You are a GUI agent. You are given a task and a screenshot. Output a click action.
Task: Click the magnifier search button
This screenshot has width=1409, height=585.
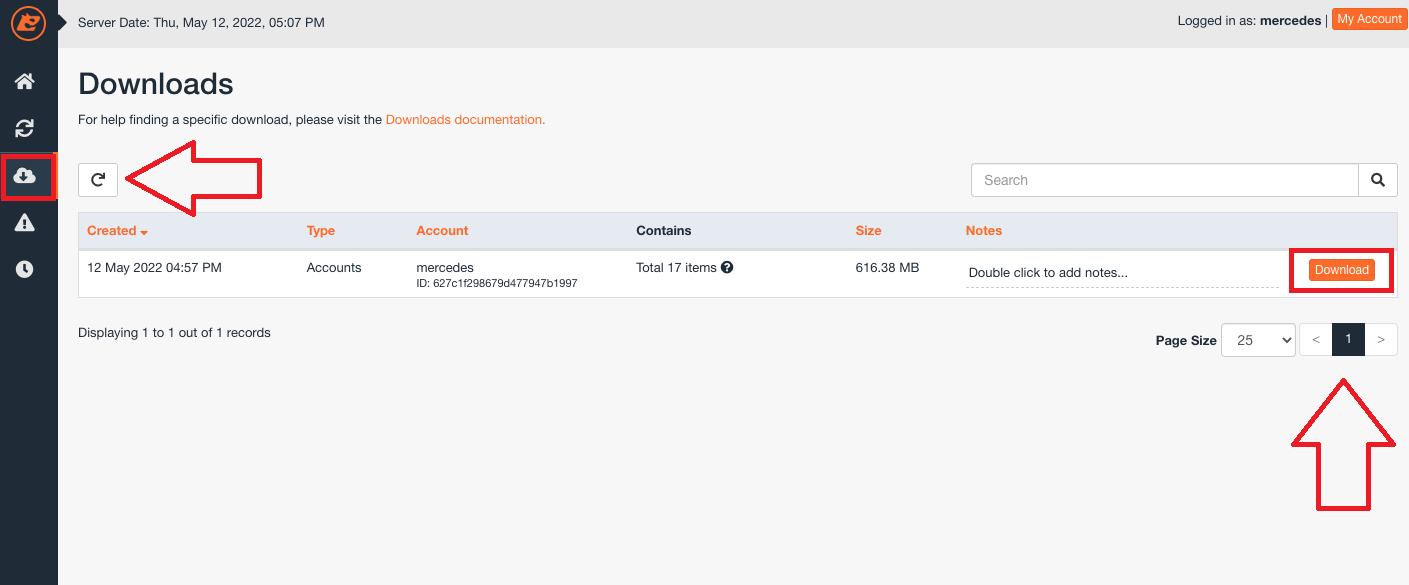[x=1378, y=180]
